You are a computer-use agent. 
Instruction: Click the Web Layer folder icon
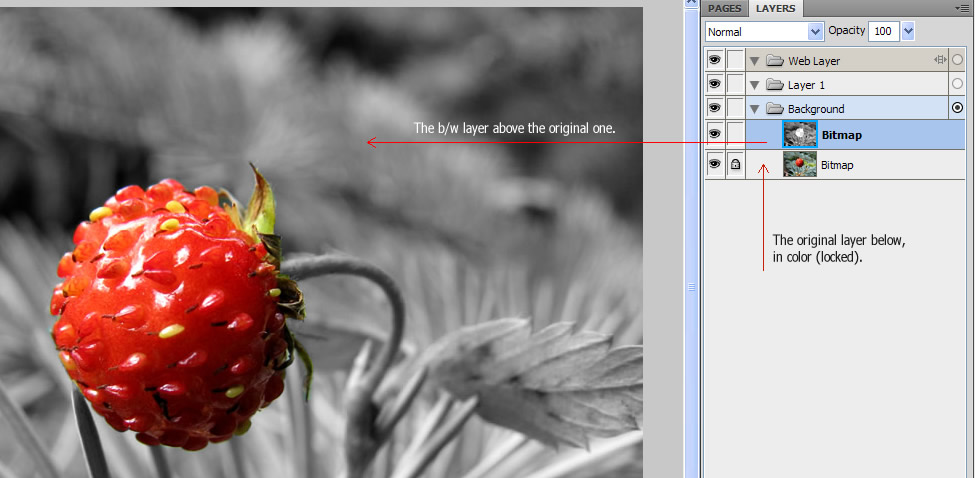tap(774, 60)
